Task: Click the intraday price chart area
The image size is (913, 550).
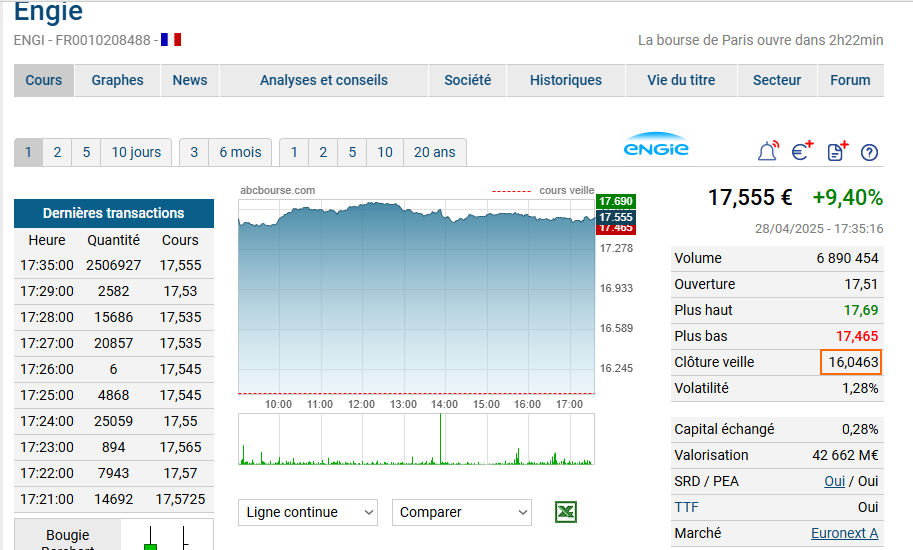Action: (x=416, y=297)
